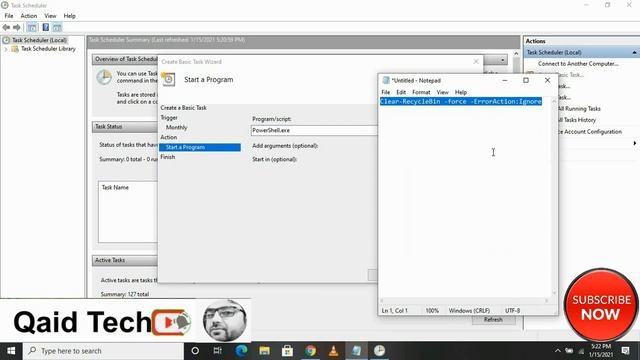Image resolution: width=640 pixels, height=360 pixels.
Task: Open Notepad Edit menu
Action: click(401, 92)
